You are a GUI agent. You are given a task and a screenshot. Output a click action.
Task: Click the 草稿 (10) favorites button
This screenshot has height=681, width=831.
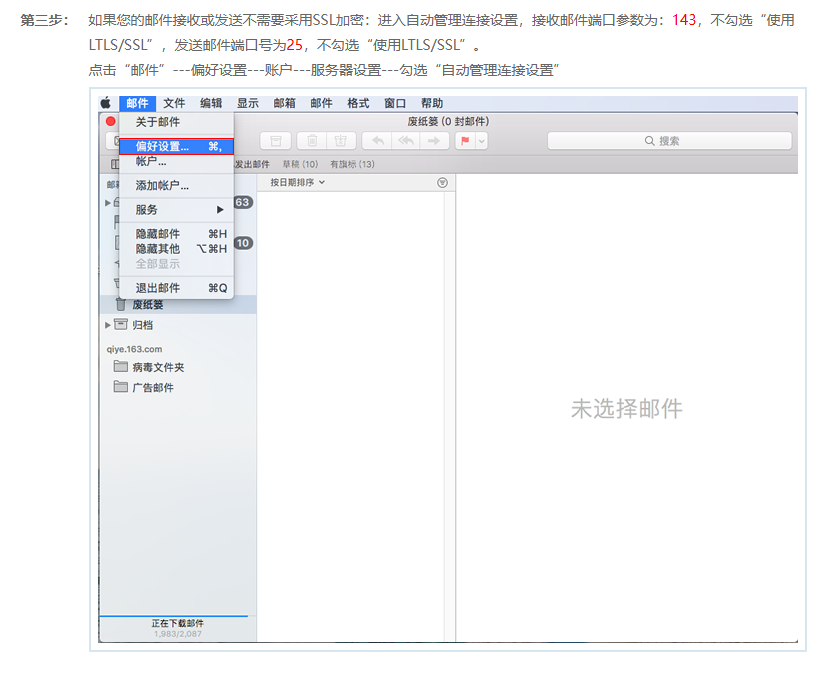coord(300,164)
